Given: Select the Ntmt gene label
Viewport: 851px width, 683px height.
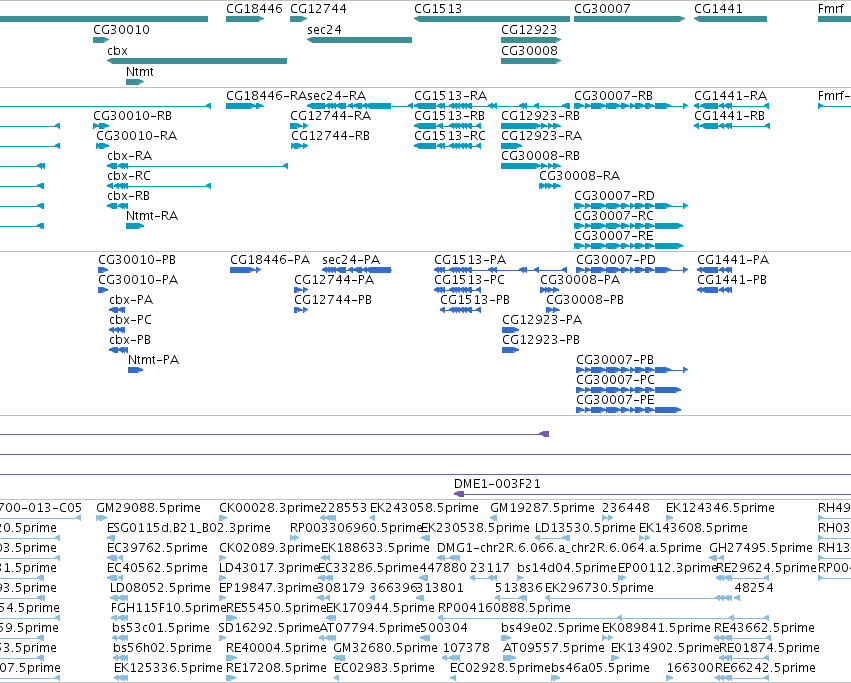Looking at the screenshot, I should pyautogui.click(x=139, y=72).
